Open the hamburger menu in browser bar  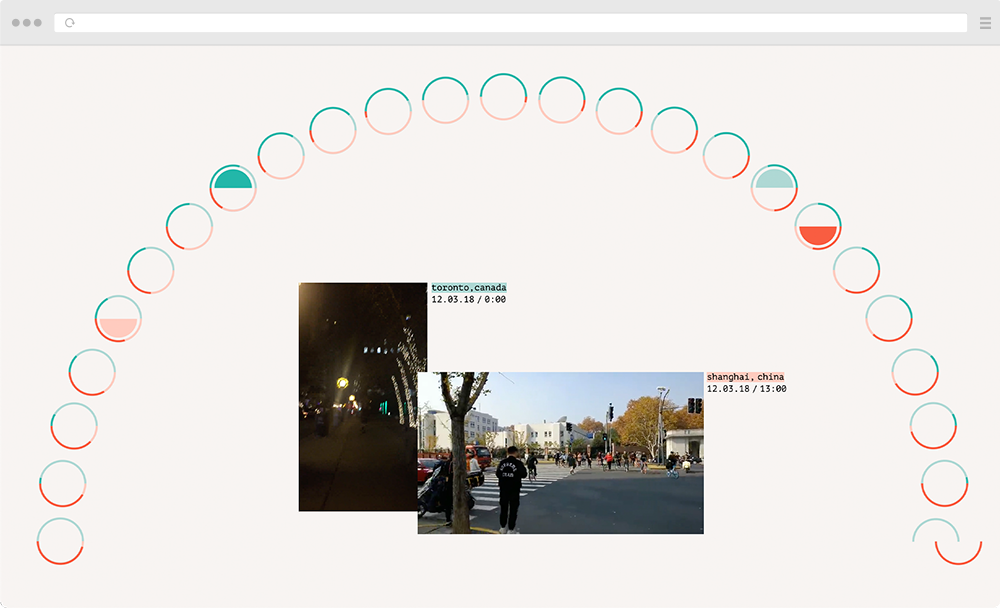tap(985, 23)
